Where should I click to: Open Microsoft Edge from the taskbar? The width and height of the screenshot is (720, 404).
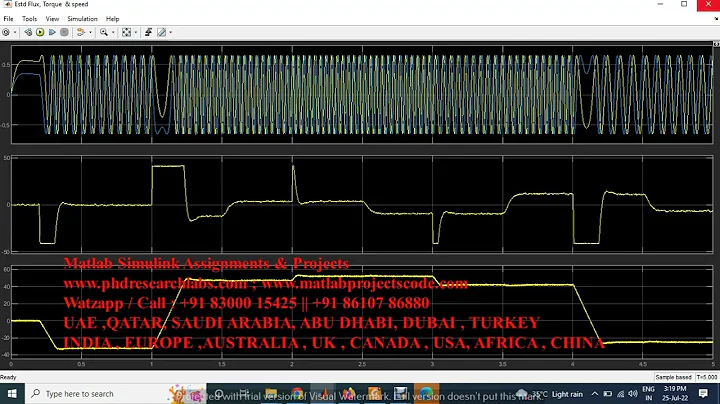[x=426, y=394]
